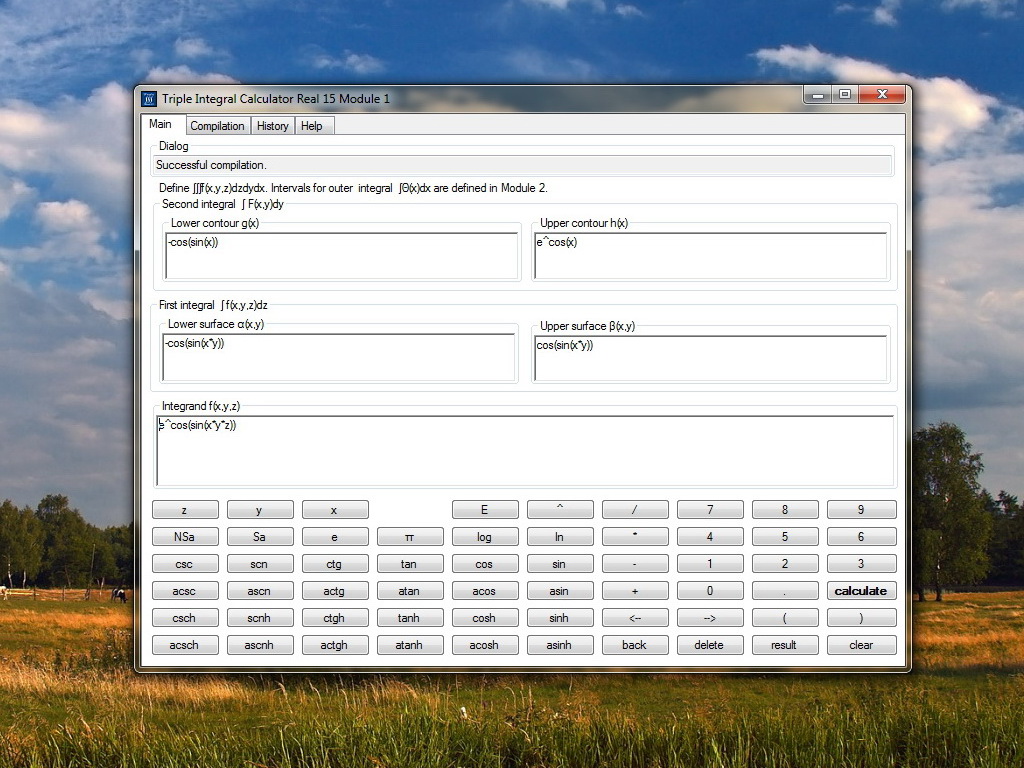
Task: Insert the variable z key
Action: tap(185, 509)
